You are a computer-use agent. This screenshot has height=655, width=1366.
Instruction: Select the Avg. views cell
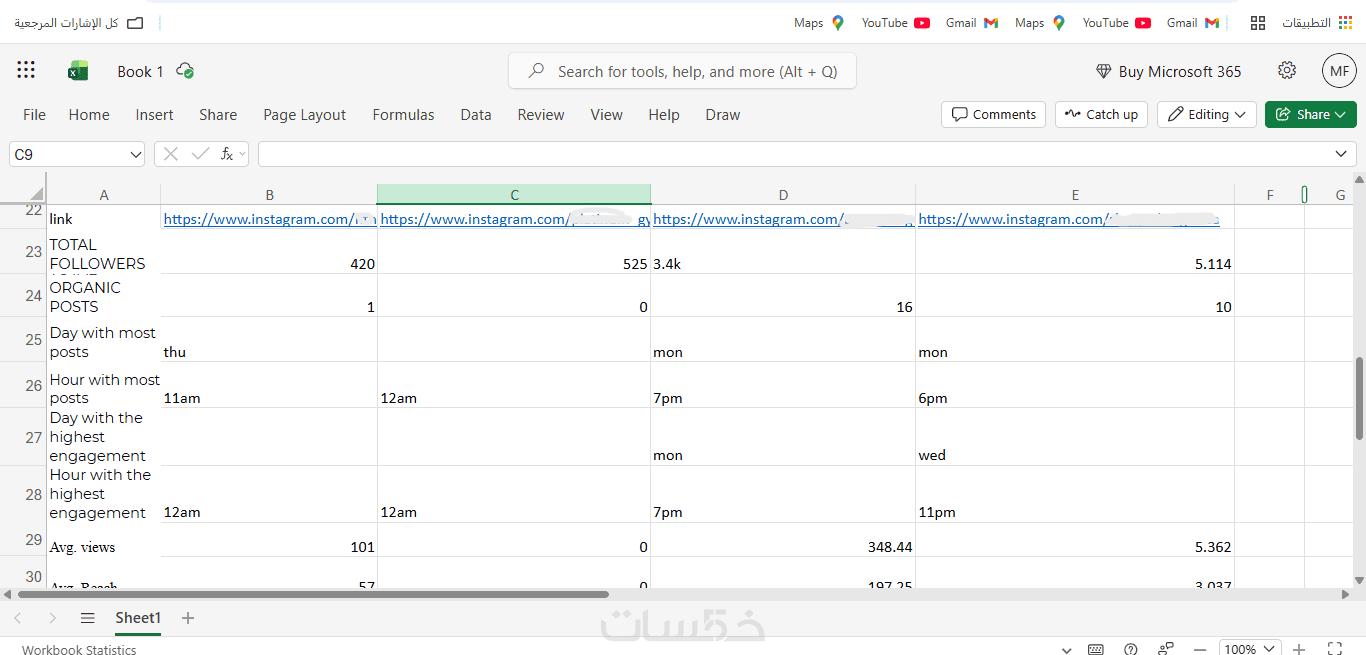[x=104, y=540]
